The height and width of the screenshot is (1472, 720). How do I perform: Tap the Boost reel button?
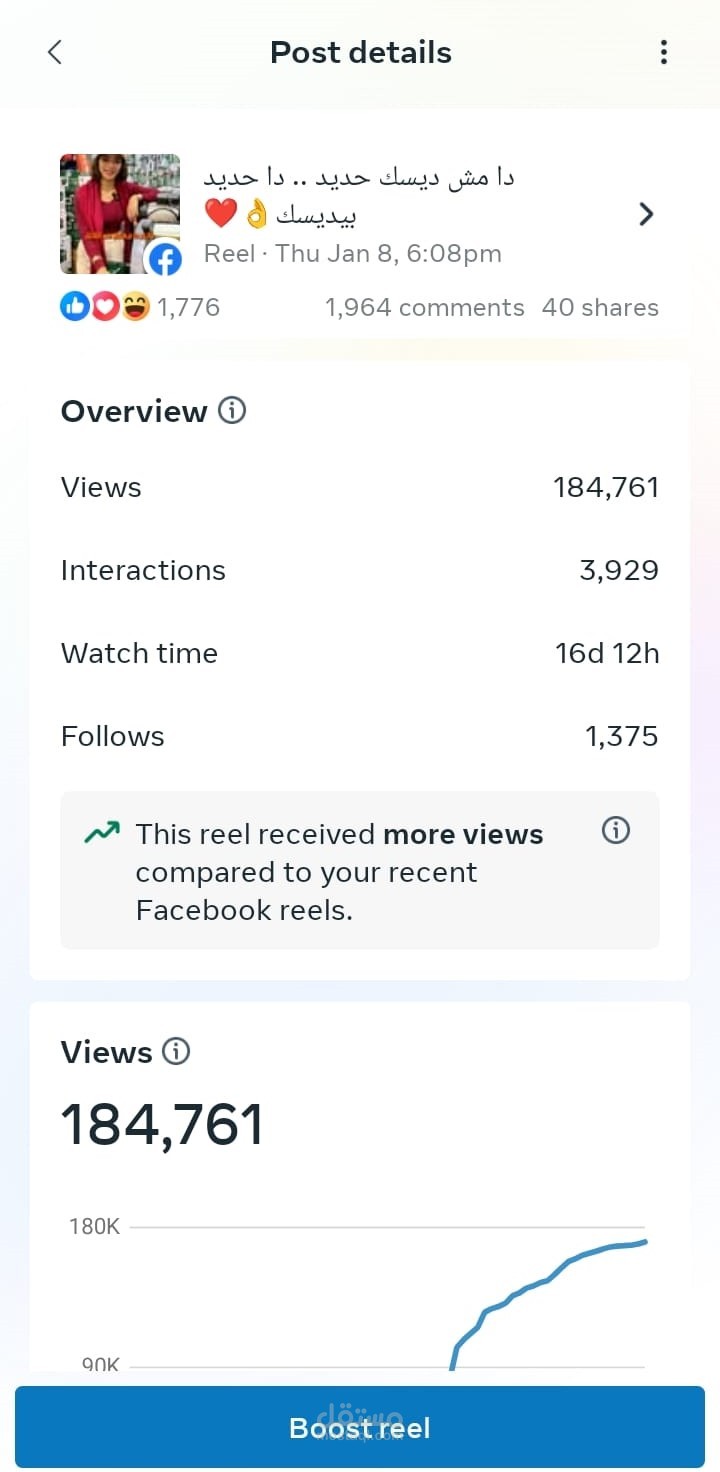(x=360, y=1427)
